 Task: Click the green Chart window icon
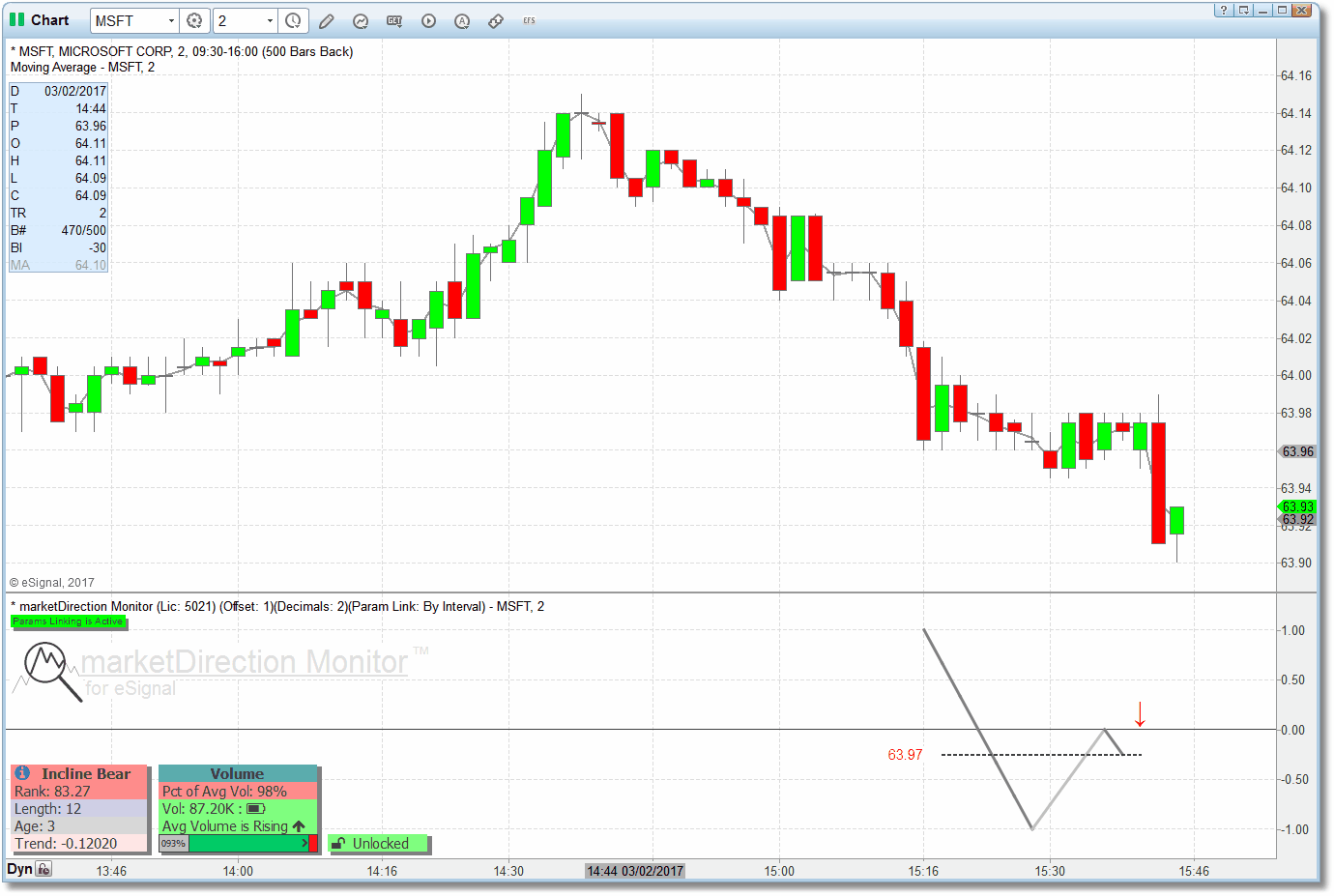[16, 19]
